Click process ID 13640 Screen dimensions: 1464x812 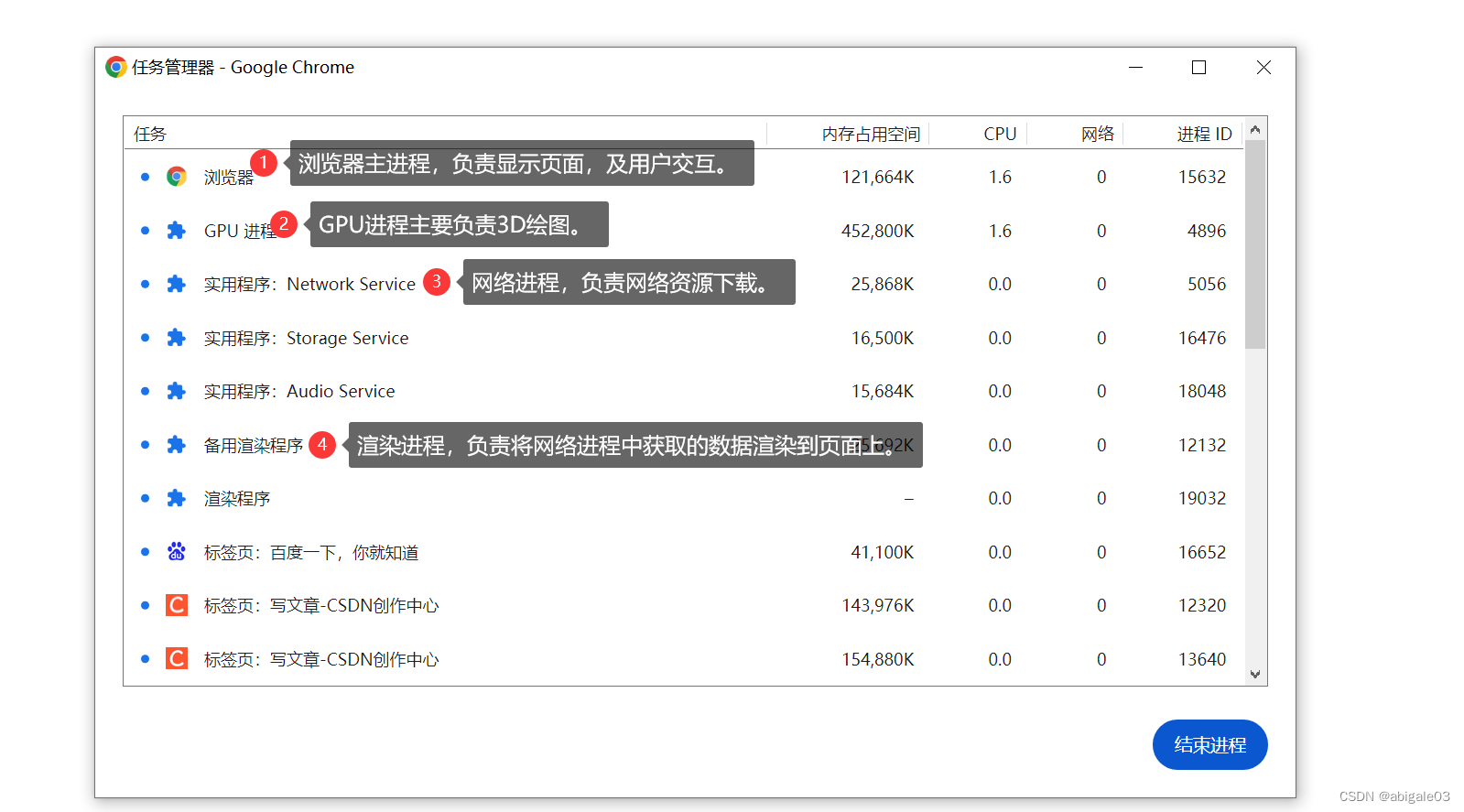1202,659
